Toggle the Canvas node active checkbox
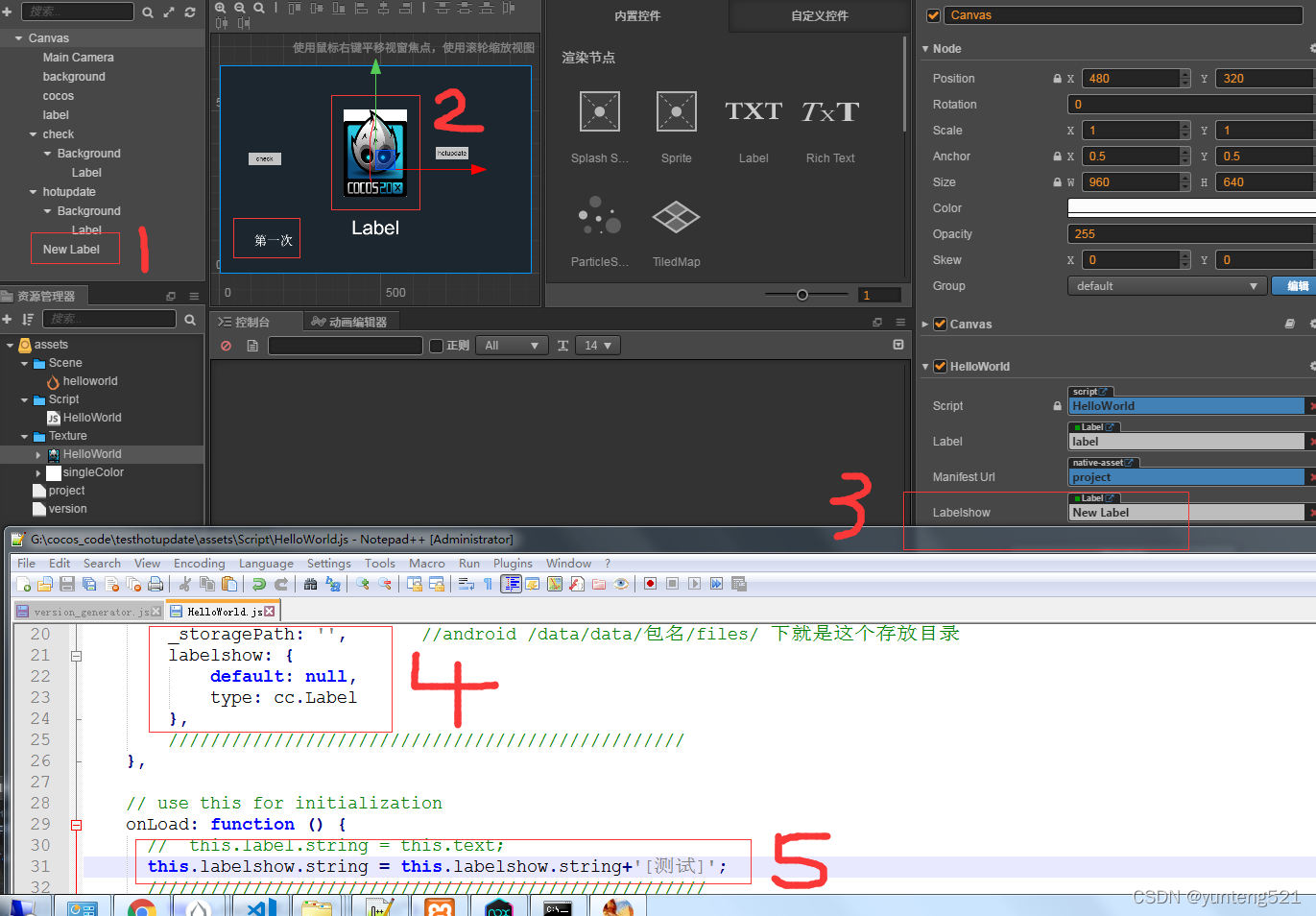The height and width of the screenshot is (916, 1316). tap(933, 15)
